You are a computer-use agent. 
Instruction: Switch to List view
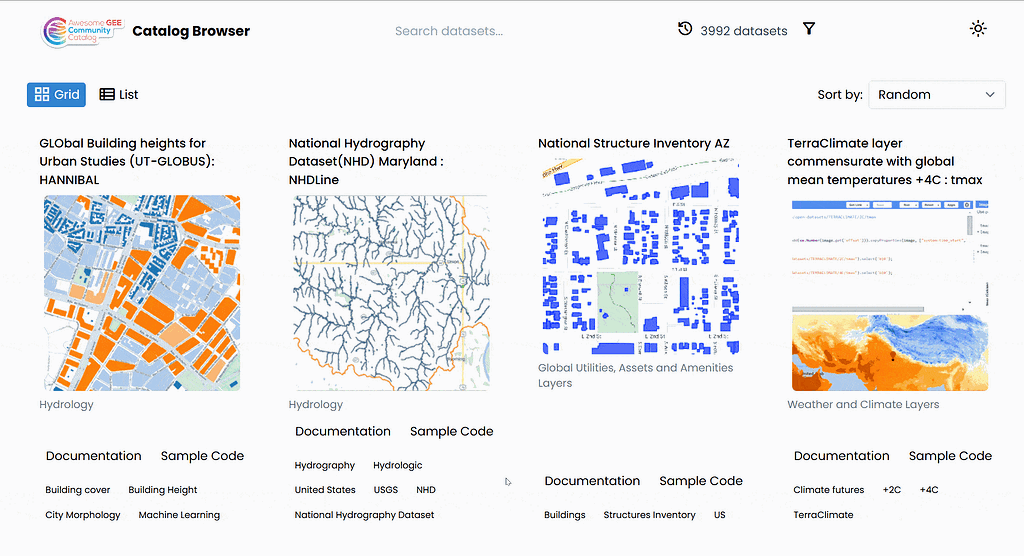(119, 95)
